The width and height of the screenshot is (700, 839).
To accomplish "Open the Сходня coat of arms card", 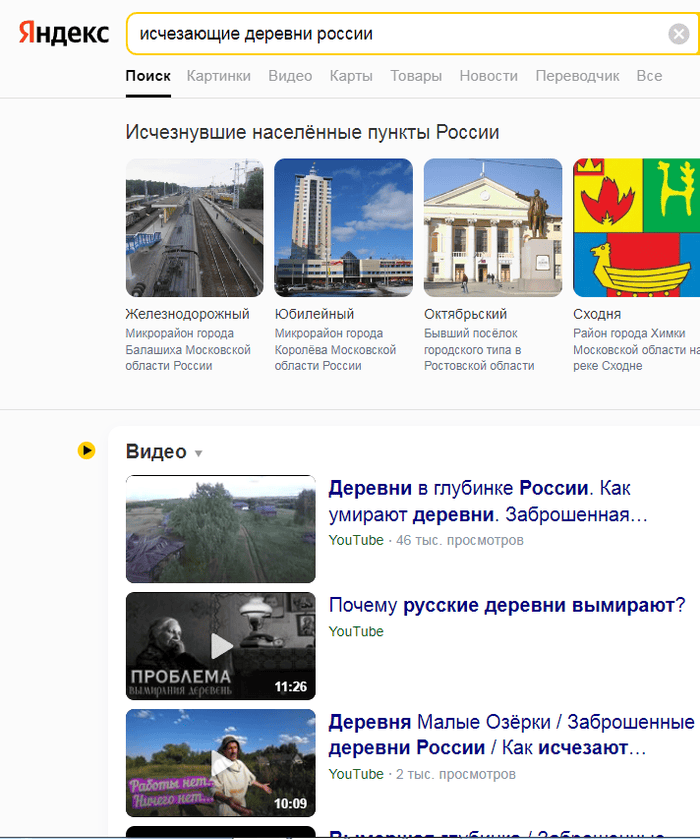I will [636, 227].
